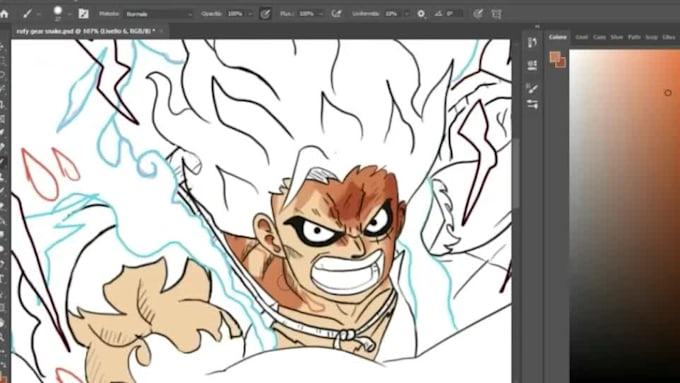Toggle pen pressure for brush size

[x=478, y=14]
